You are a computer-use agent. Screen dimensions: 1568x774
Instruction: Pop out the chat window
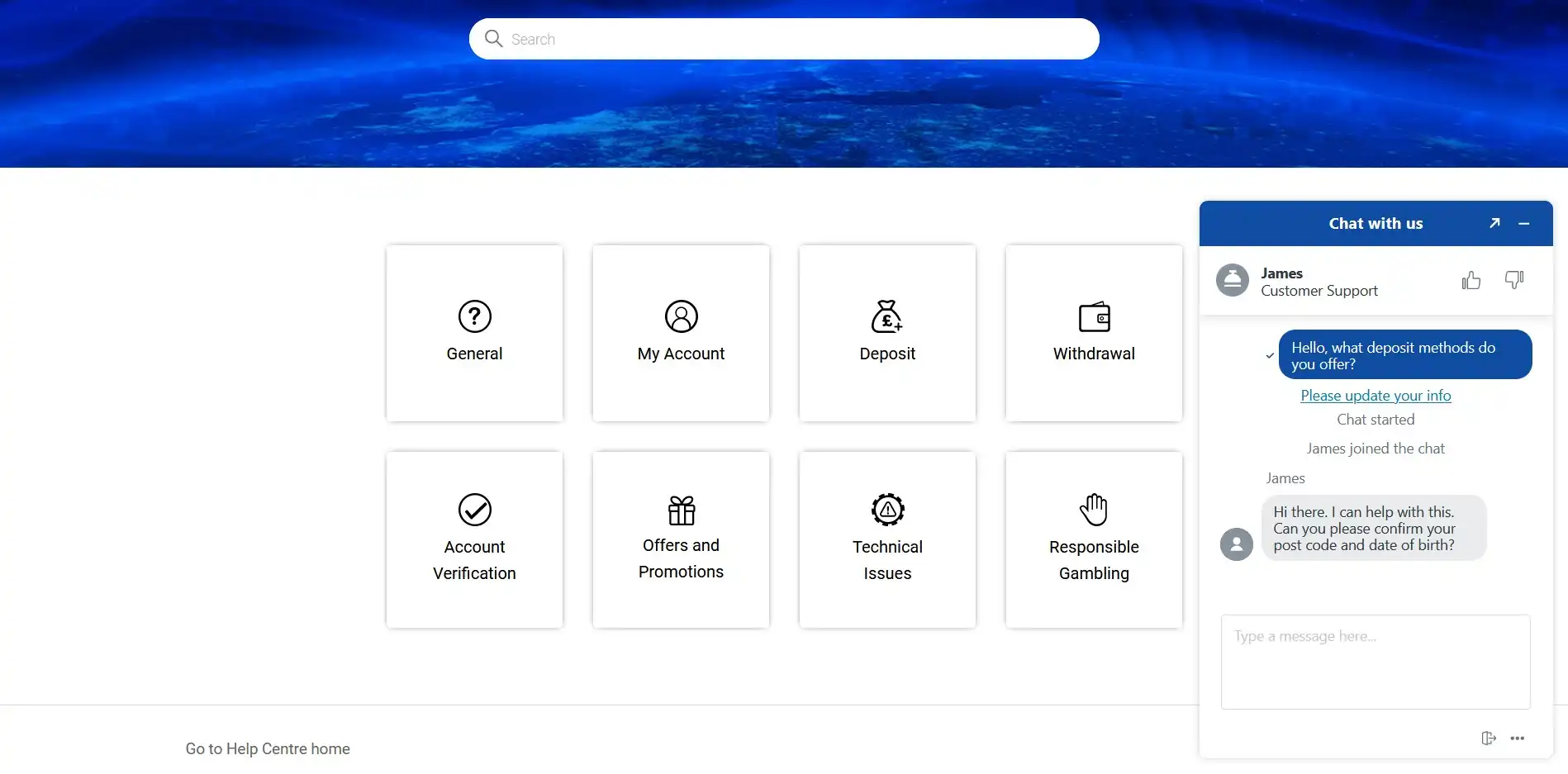(x=1494, y=223)
